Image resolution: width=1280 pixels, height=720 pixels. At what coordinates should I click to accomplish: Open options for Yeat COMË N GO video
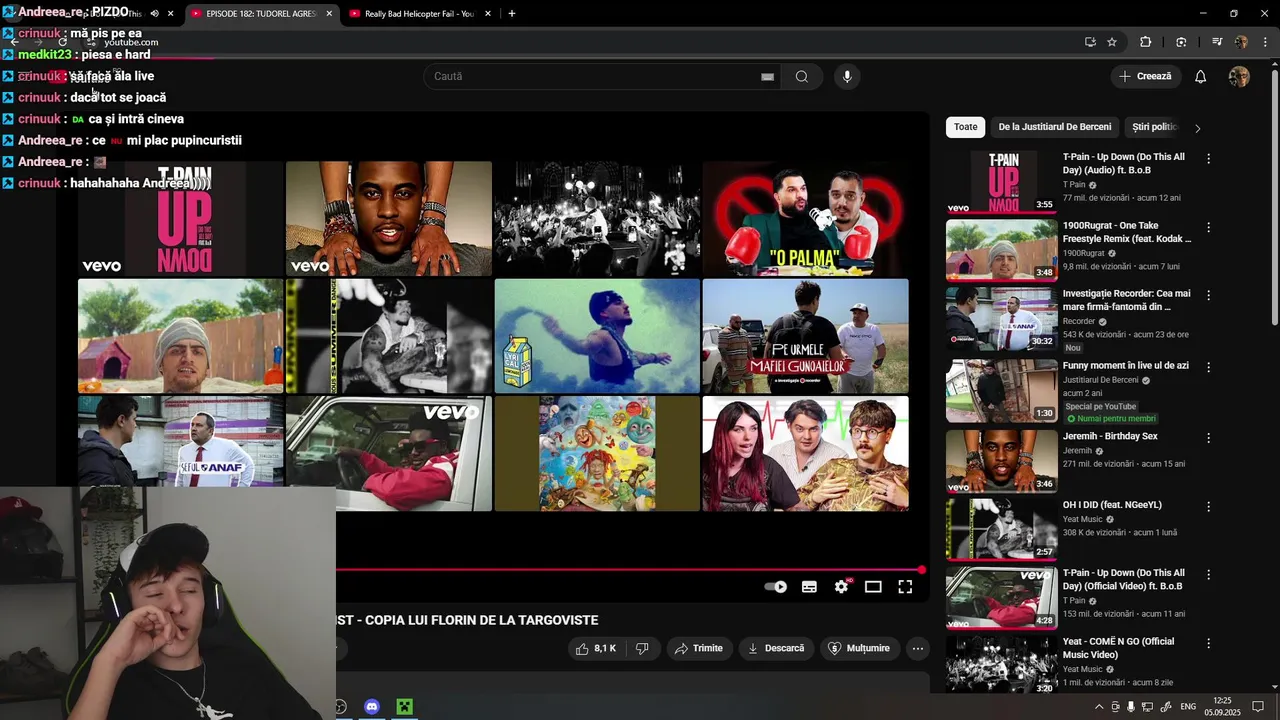pos(1208,643)
